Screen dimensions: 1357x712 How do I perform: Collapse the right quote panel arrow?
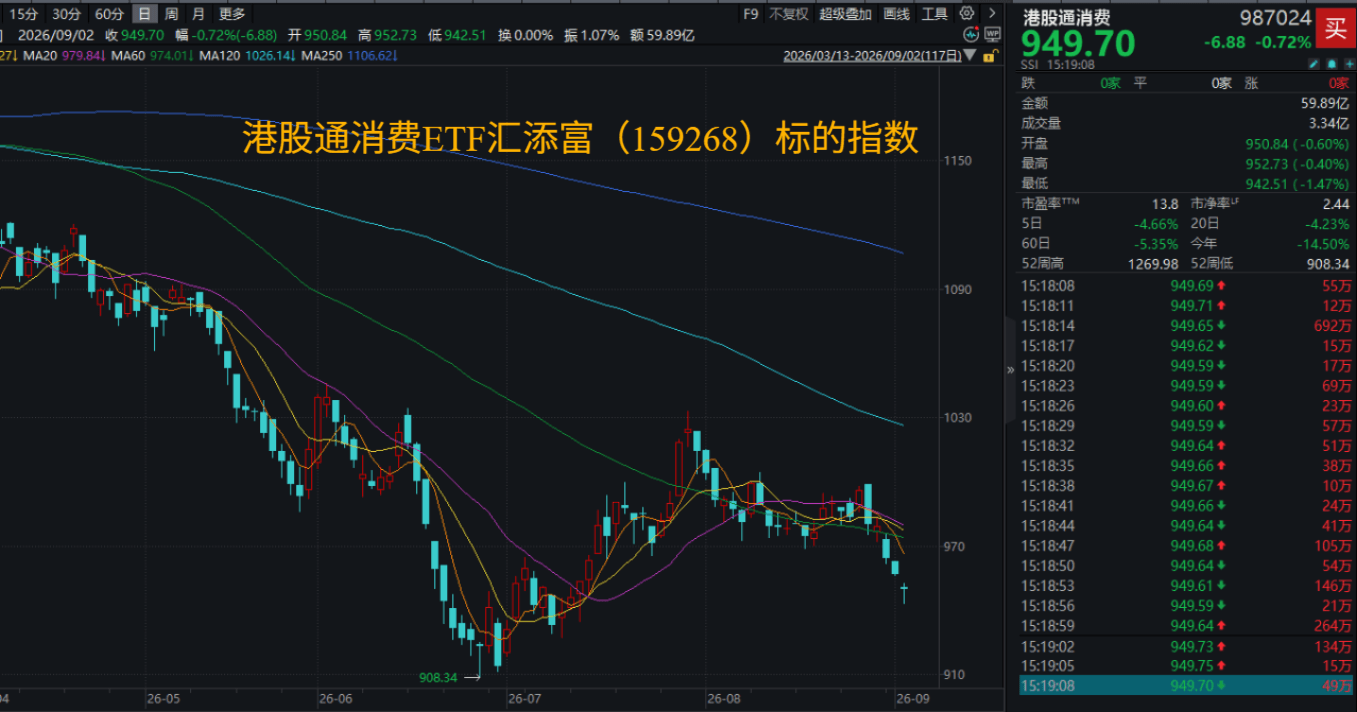point(1010,369)
